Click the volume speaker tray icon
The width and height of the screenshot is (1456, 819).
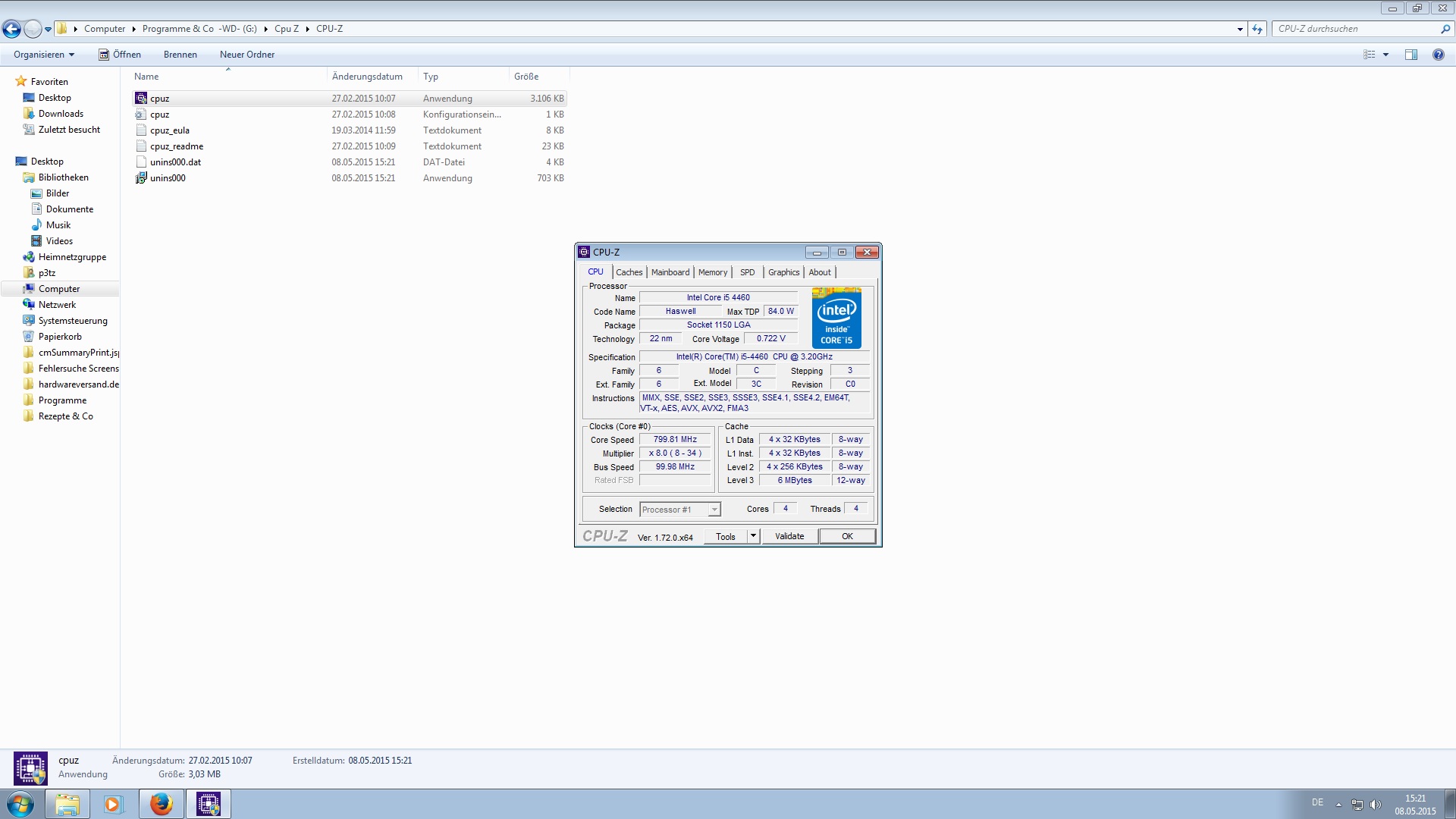click(x=1376, y=805)
